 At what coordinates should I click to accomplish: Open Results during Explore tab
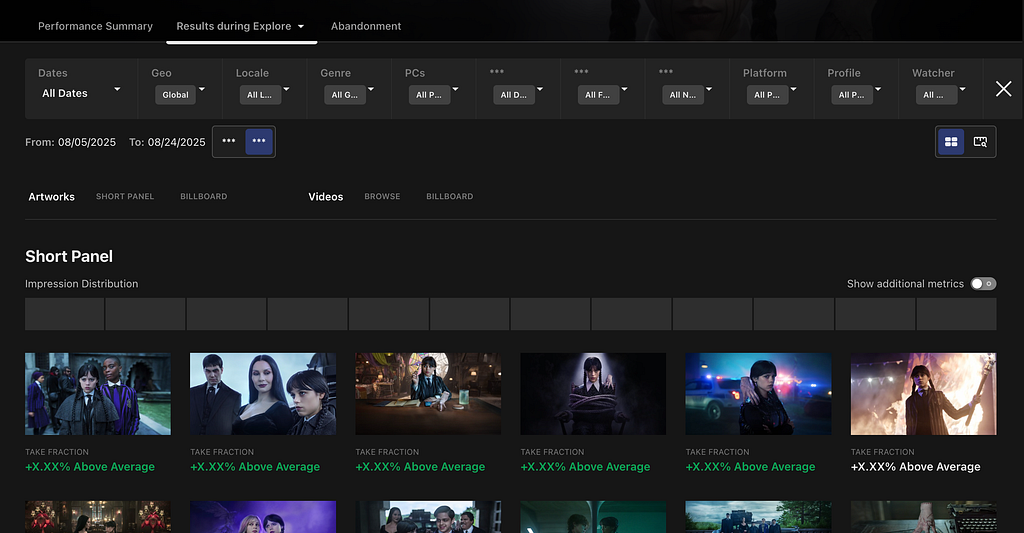234,26
